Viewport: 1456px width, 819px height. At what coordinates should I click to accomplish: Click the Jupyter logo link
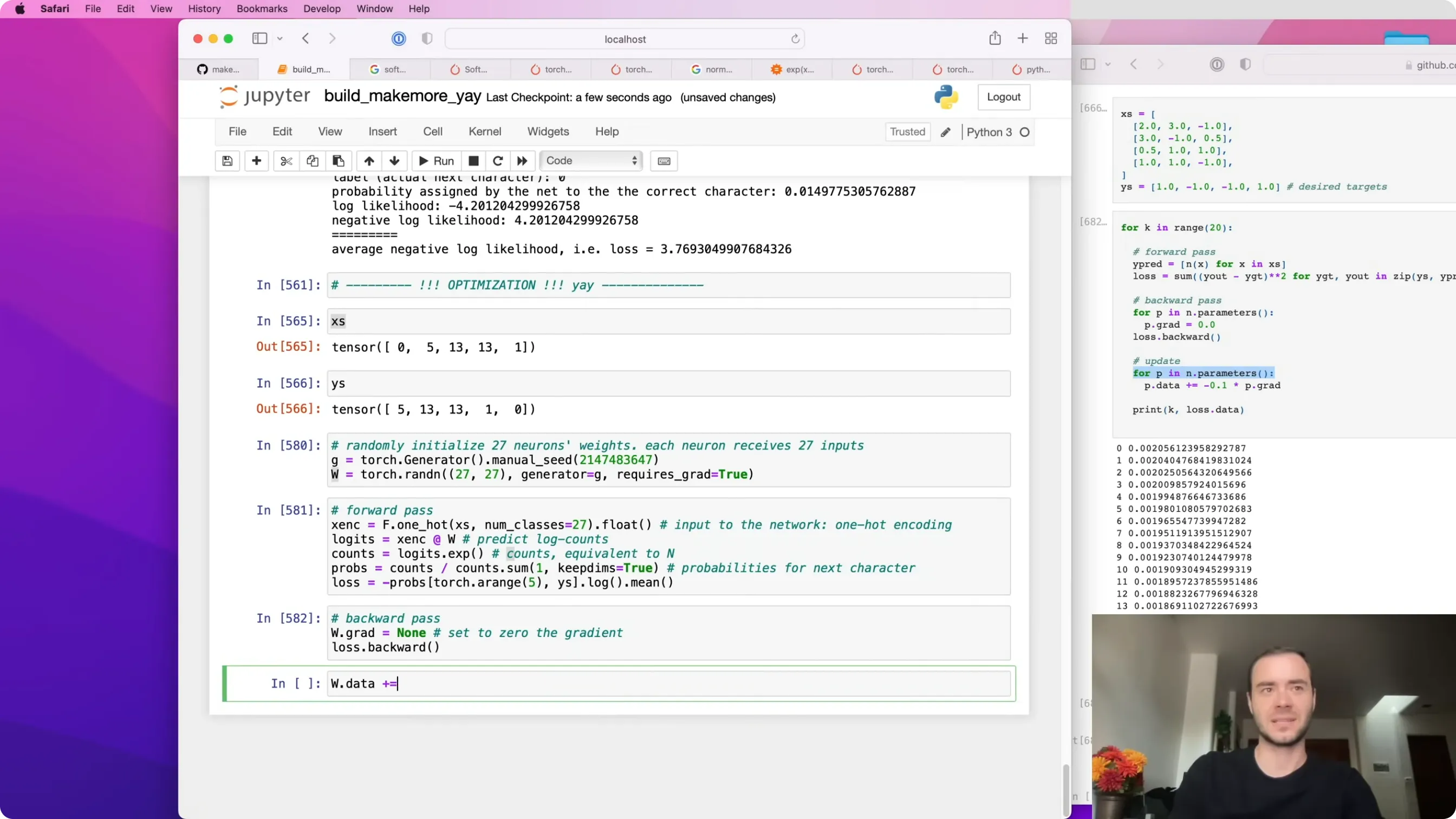(x=264, y=96)
